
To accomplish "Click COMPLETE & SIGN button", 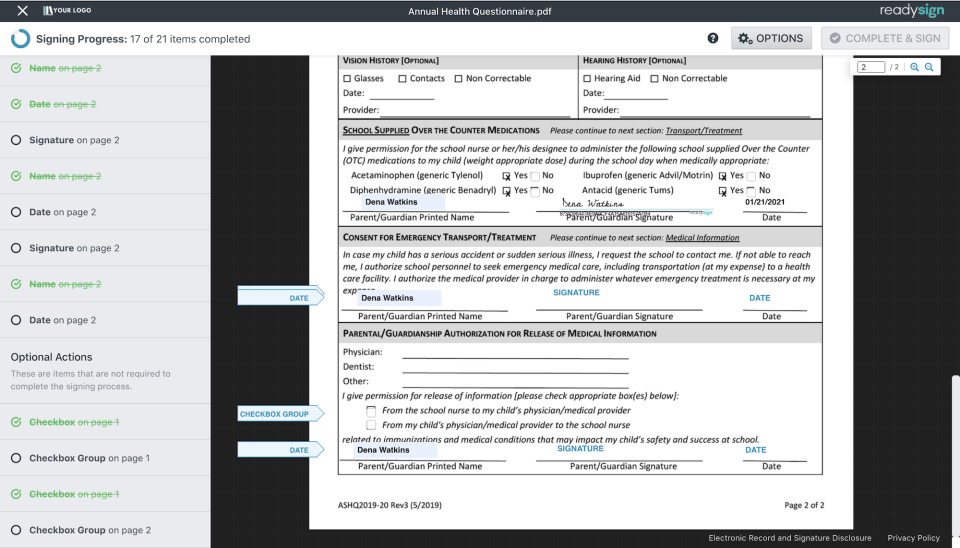I will click(885, 38).
